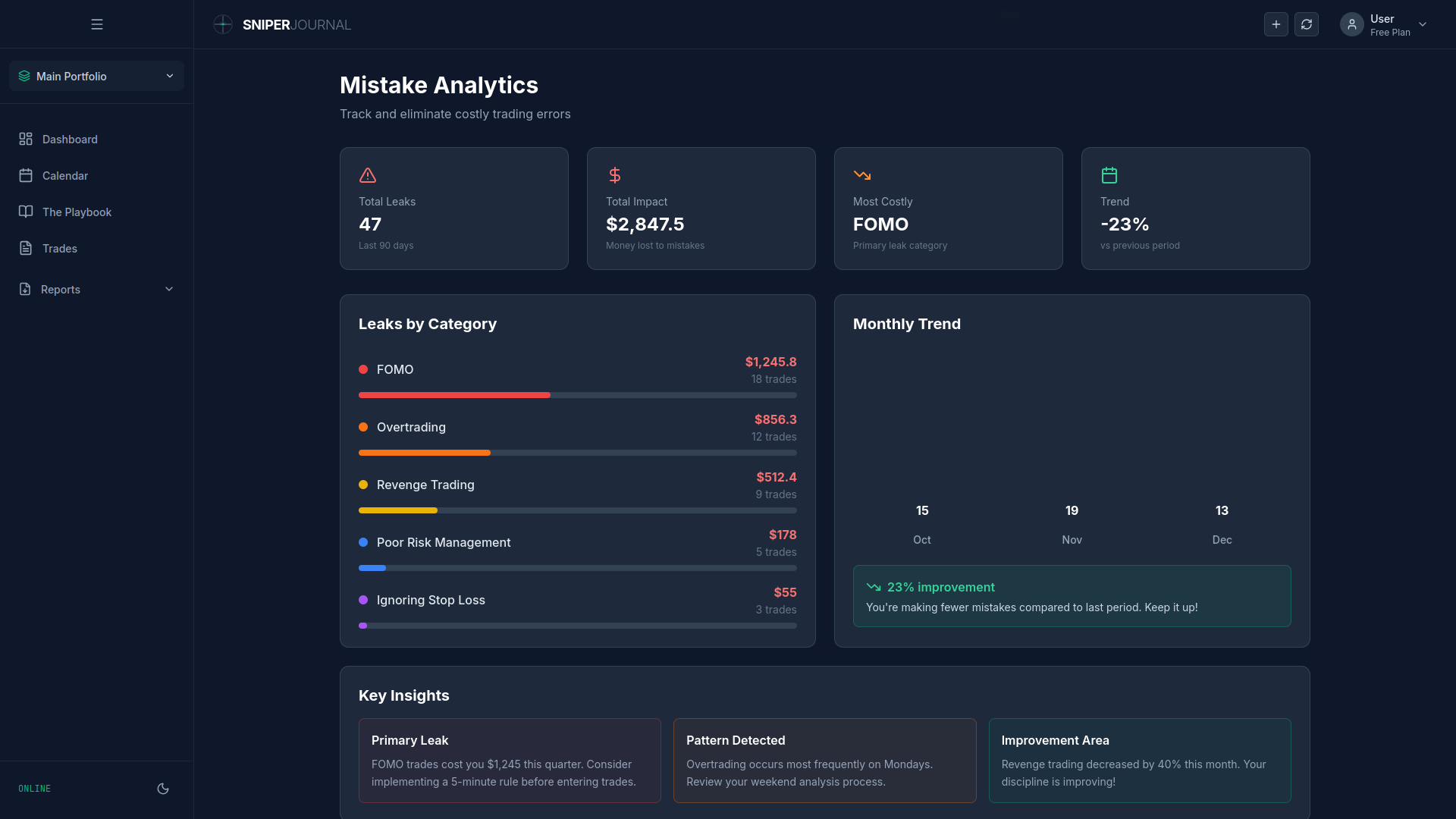Open the Pattern Detected insight card
1456x819 pixels.
tap(824, 761)
